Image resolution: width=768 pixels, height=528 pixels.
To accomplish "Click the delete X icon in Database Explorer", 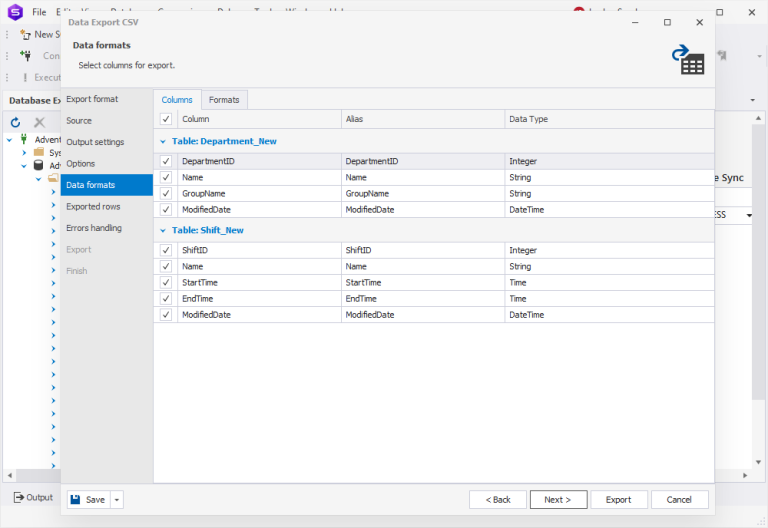I will 39,122.
